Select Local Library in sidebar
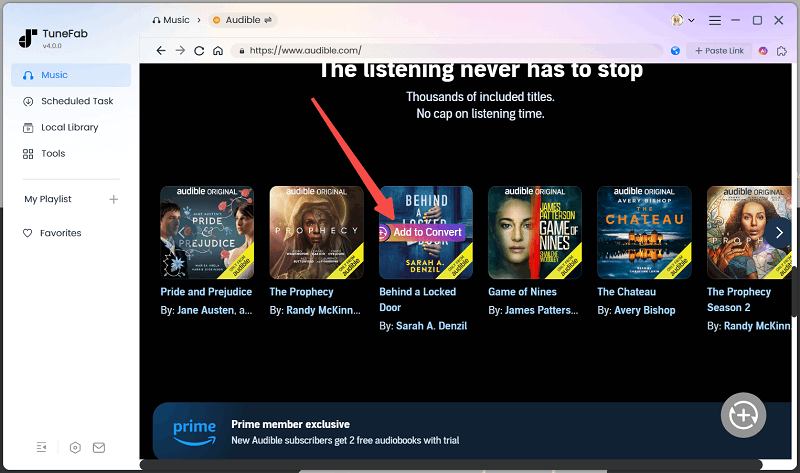 click(x=69, y=127)
